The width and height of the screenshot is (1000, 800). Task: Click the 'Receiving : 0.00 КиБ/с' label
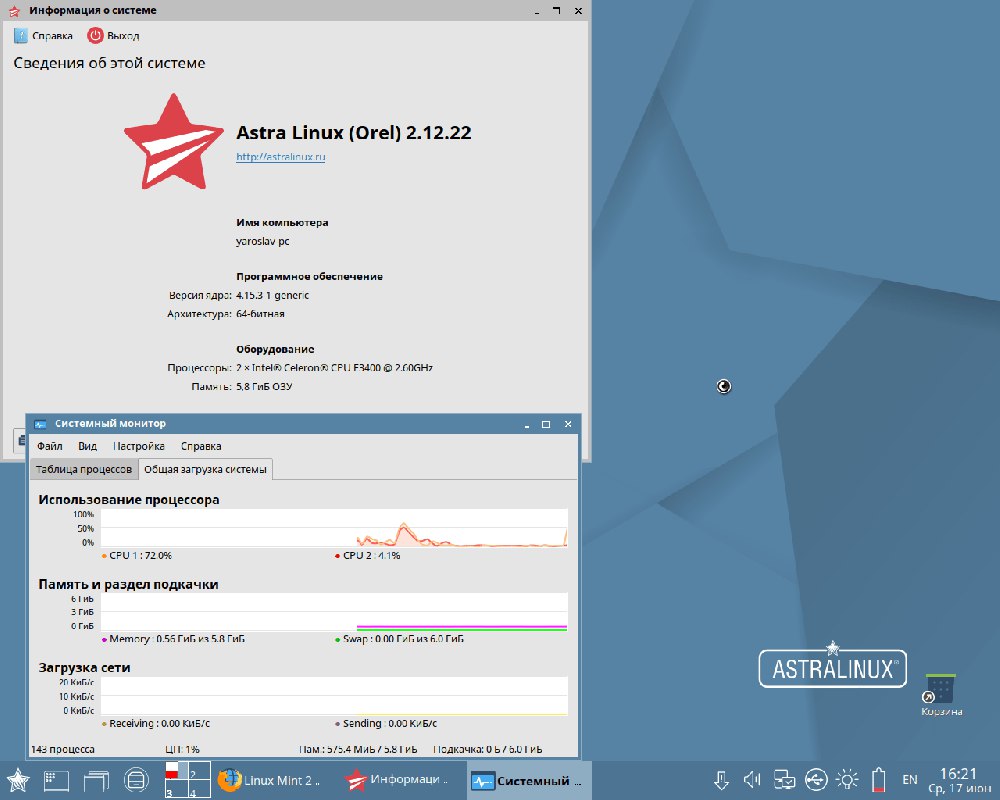click(159, 723)
